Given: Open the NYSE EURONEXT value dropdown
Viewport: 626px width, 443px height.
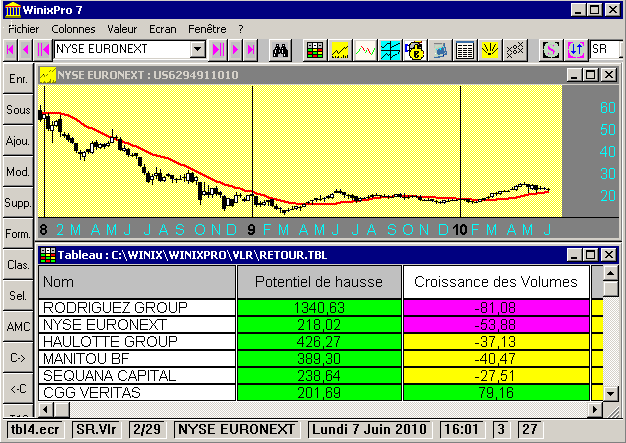Looking at the screenshot, I should (x=198, y=49).
